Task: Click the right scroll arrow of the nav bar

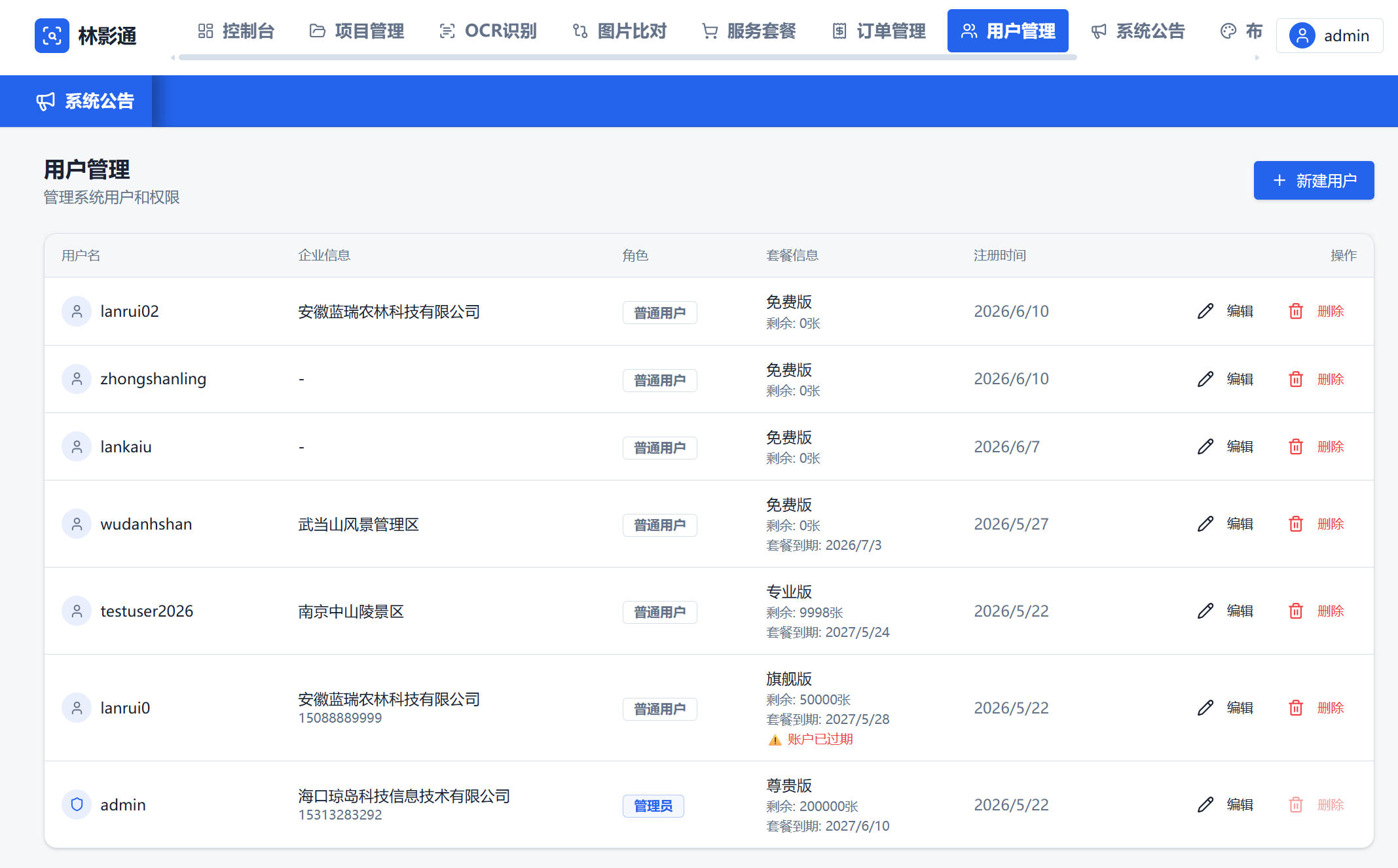Action: tap(1257, 58)
